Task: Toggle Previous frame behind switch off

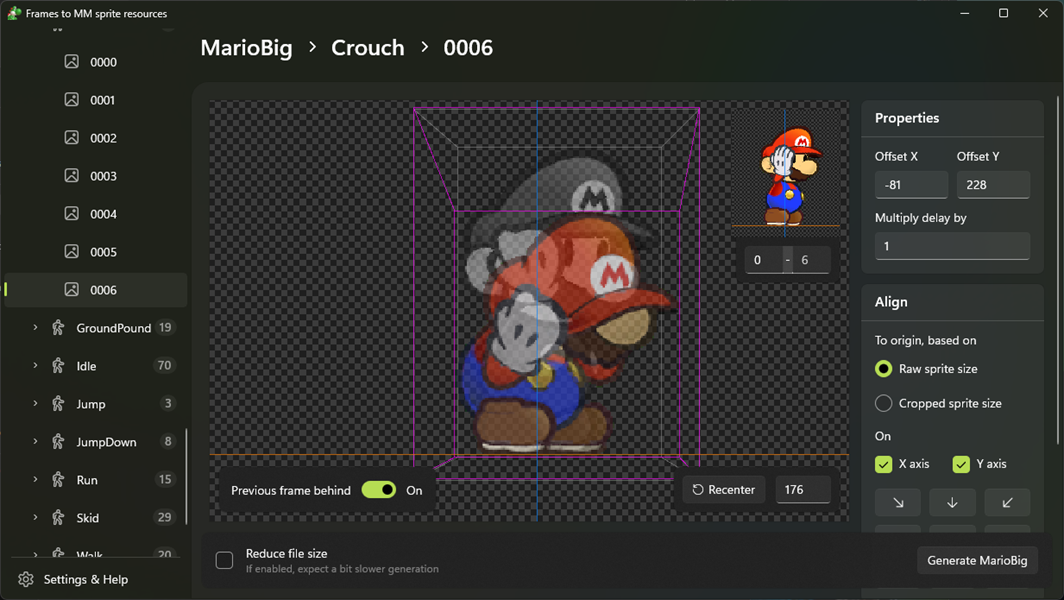Action: pyautogui.click(x=379, y=490)
